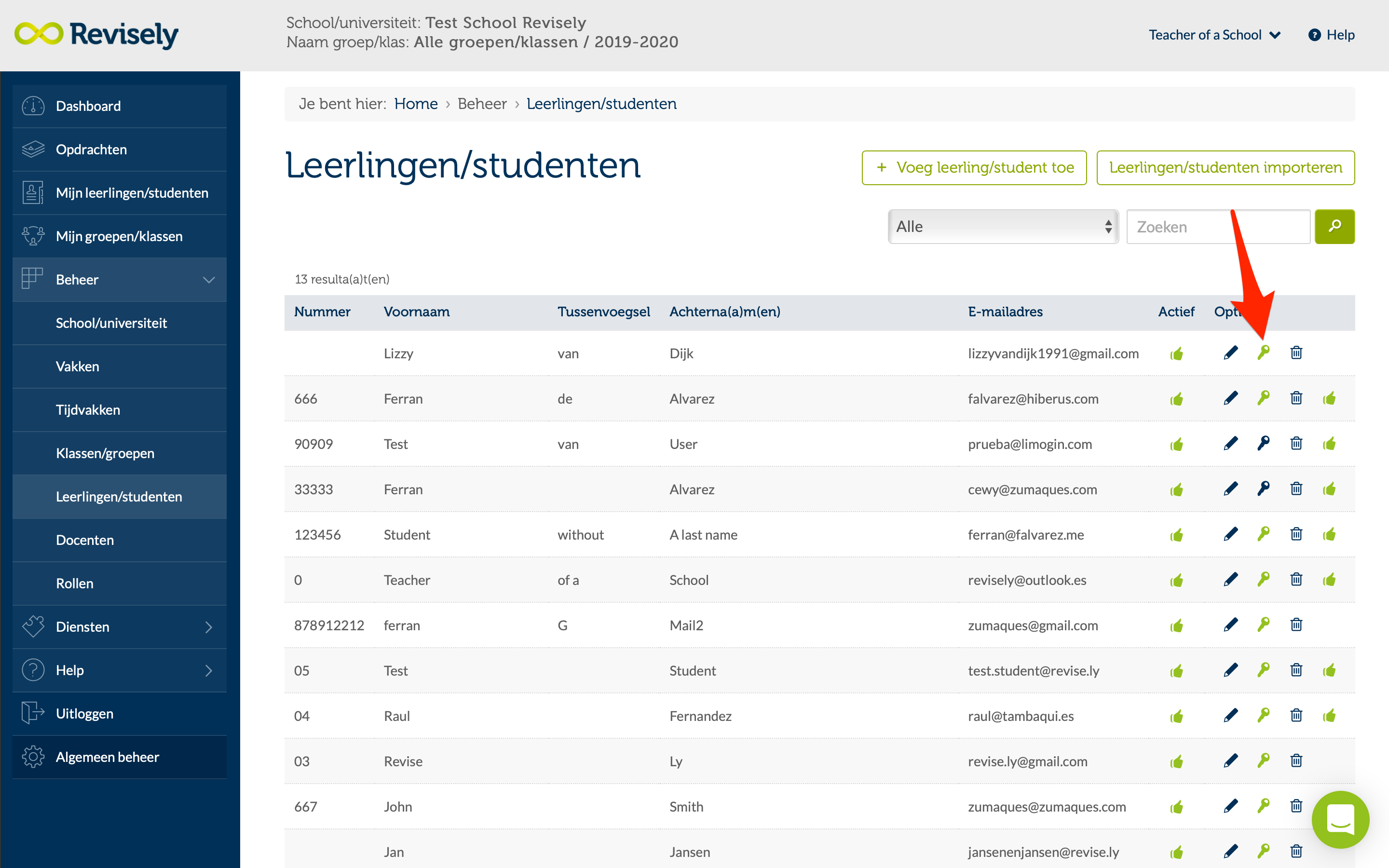Toggle the Actief icon for Raul Fernandez
The height and width of the screenshot is (868, 1389).
[x=1177, y=715]
